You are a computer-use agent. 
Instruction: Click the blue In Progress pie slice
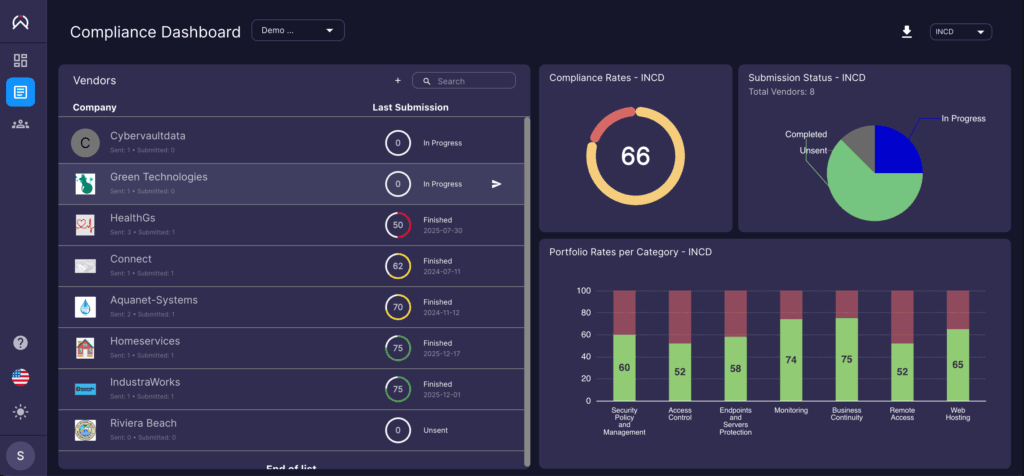click(897, 151)
